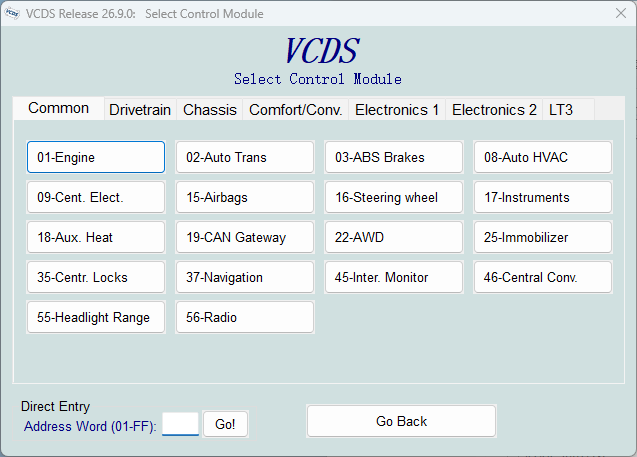637x457 pixels.
Task: Open the 25-Immobilizer module
Action: pyautogui.click(x=543, y=237)
